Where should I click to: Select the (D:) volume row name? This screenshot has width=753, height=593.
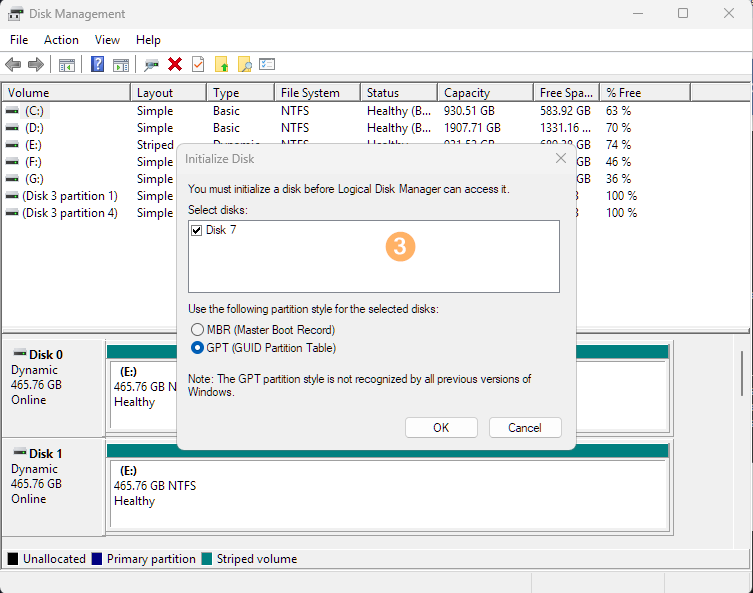click(x=35, y=128)
